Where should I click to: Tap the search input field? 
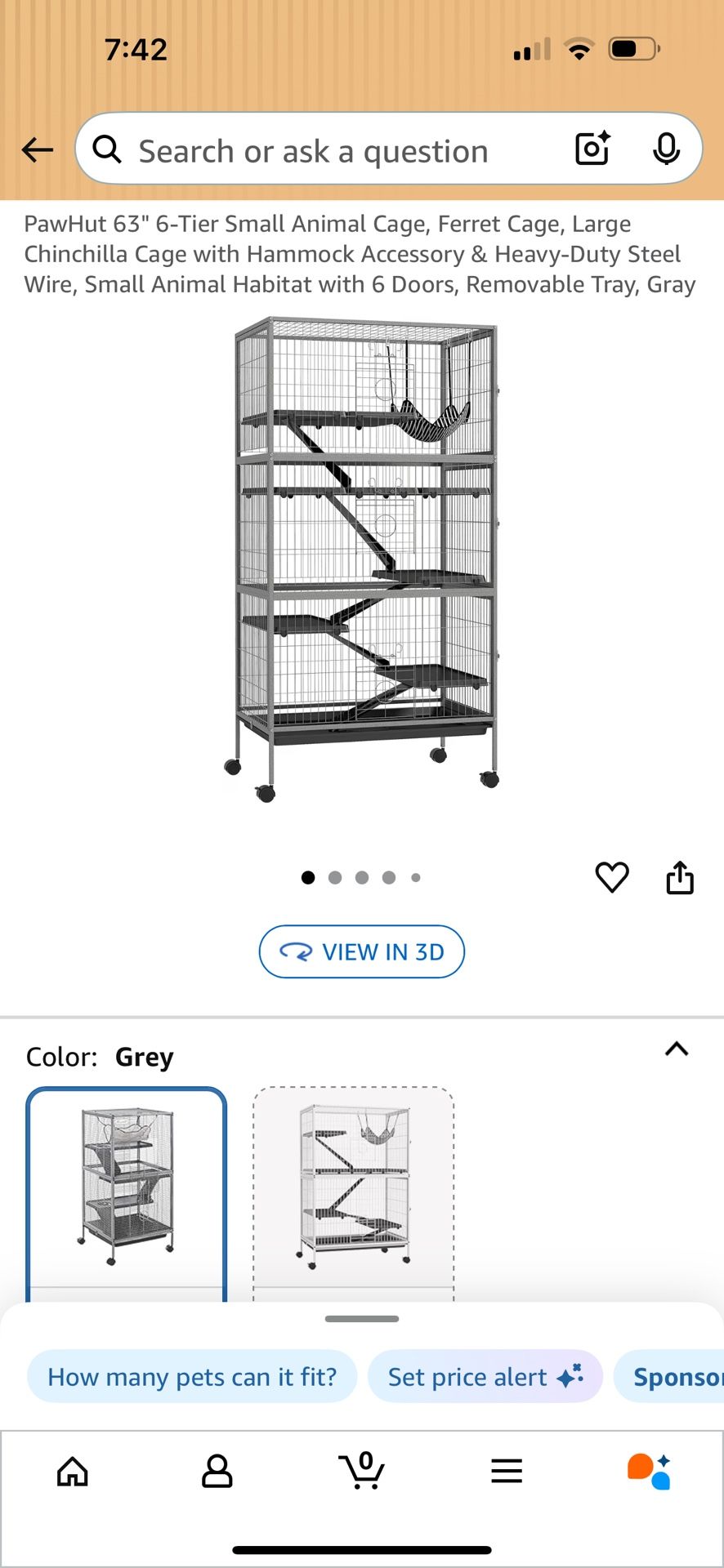point(327,149)
